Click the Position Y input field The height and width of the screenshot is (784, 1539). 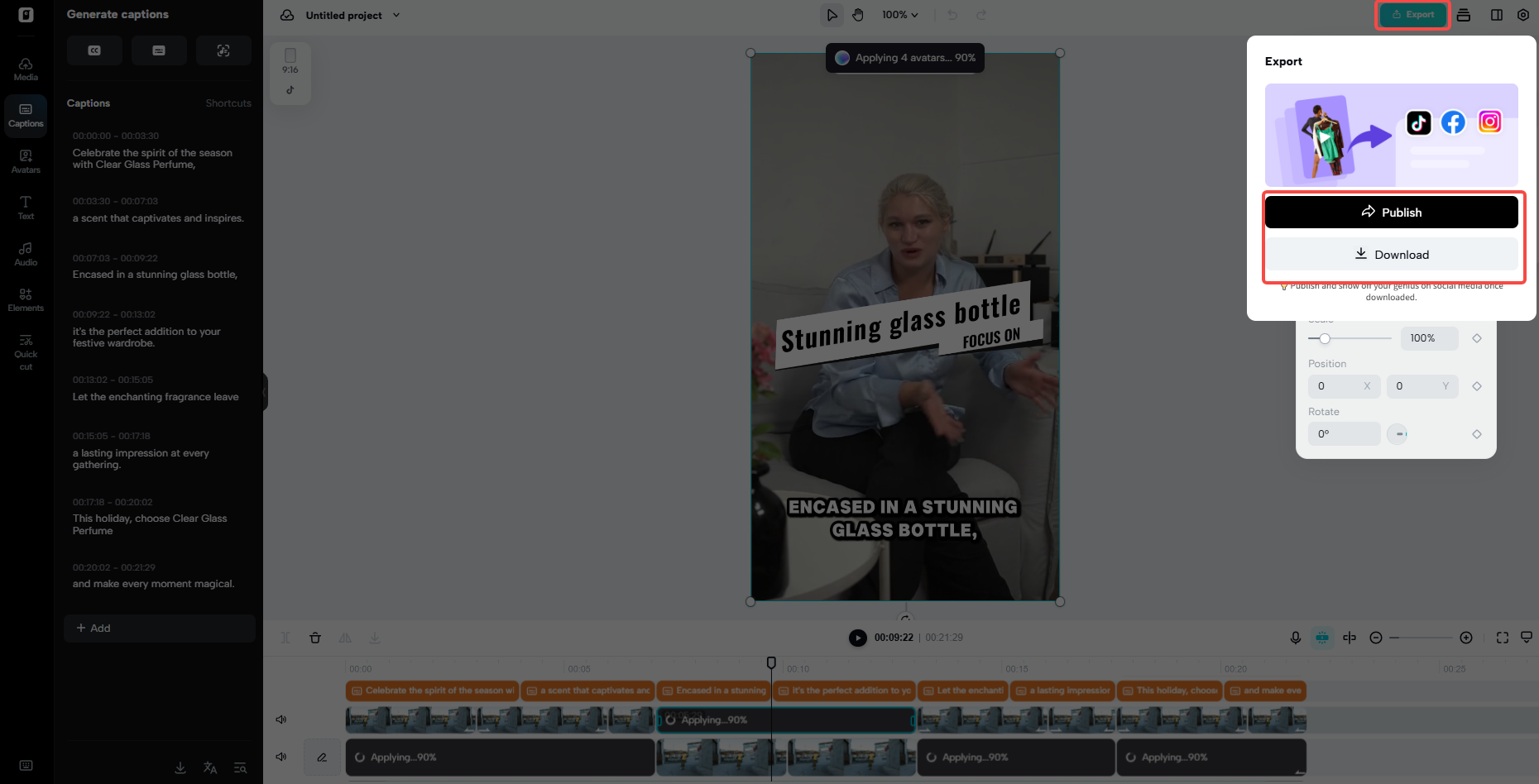[x=1423, y=386]
